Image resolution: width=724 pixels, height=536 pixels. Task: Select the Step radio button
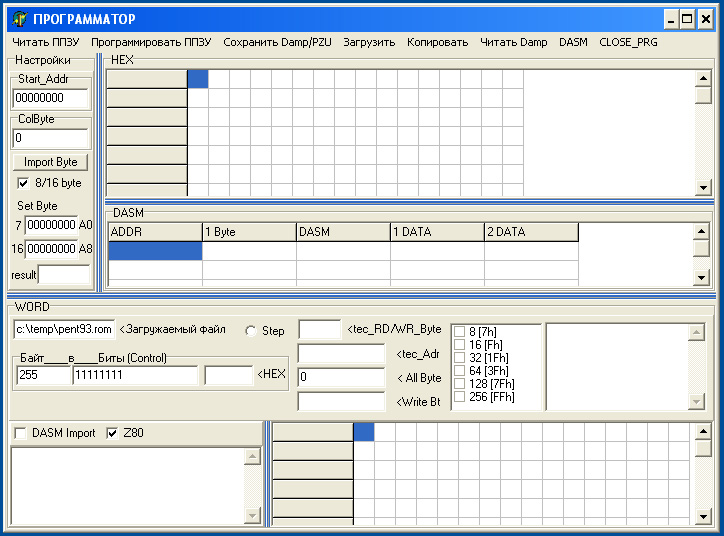coord(251,331)
